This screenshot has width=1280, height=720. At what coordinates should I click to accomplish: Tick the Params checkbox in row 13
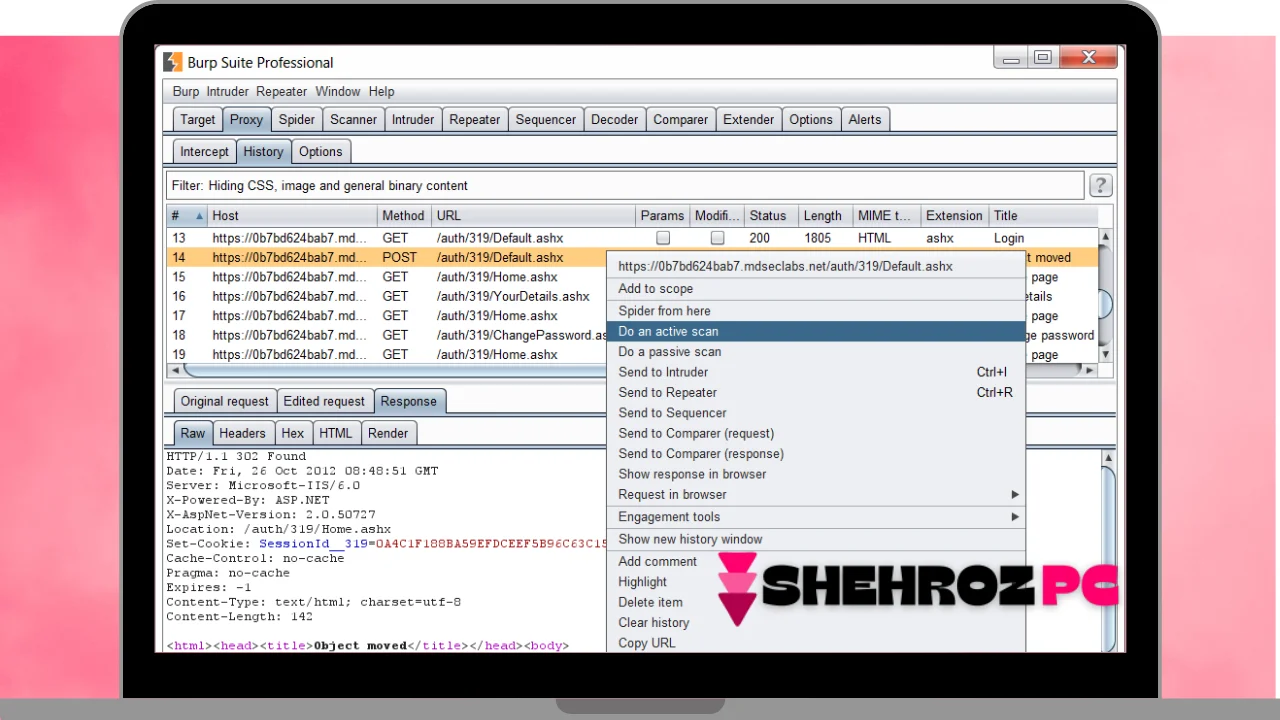pos(663,238)
